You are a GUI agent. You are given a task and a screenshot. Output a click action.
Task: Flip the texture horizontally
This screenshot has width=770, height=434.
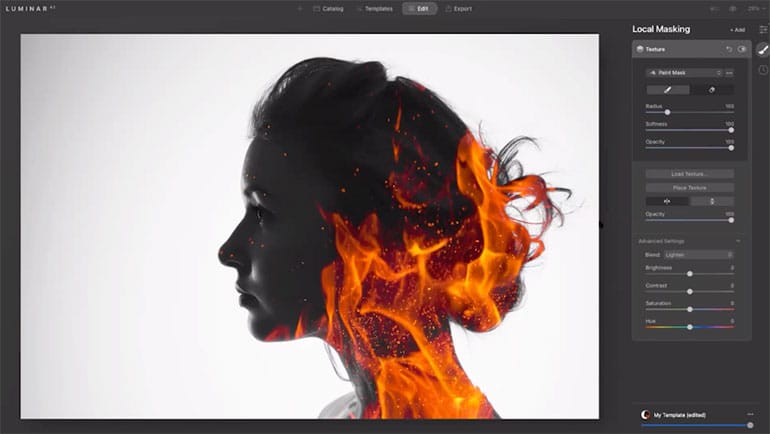pos(667,201)
